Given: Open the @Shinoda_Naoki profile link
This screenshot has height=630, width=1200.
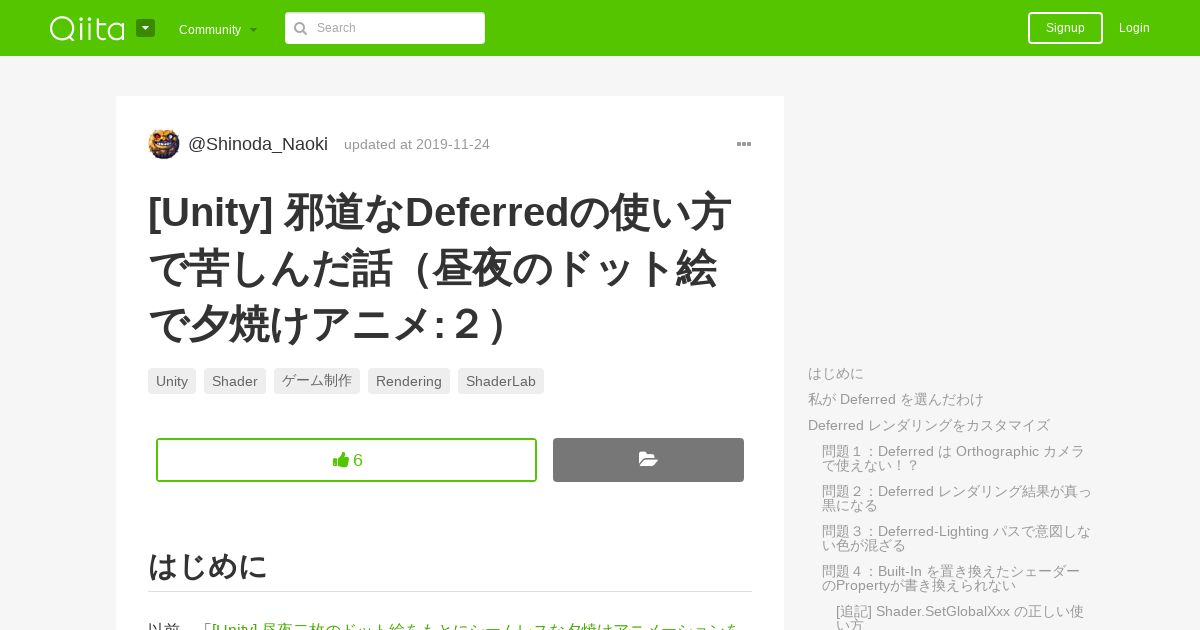Looking at the screenshot, I should point(258,144).
